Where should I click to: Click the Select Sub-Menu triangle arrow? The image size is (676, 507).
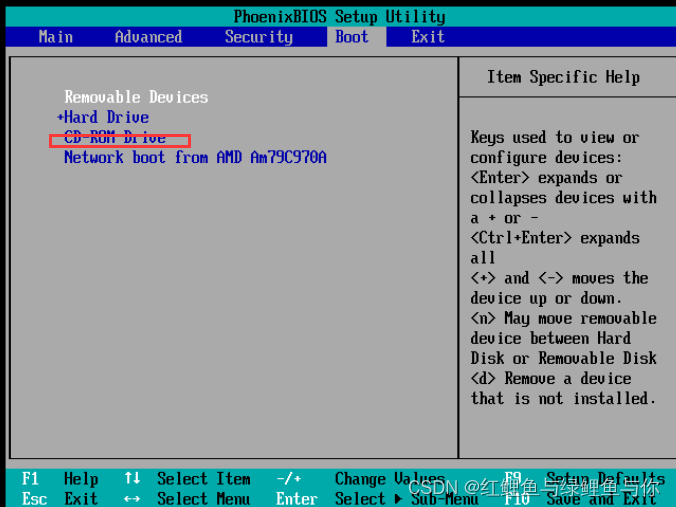tap(398, 499)
